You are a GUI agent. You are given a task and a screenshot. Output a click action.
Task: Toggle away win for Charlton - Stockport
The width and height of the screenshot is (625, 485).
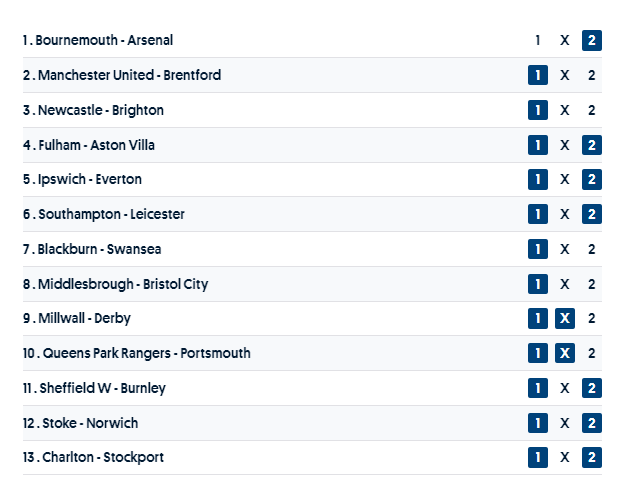point(592,458)
